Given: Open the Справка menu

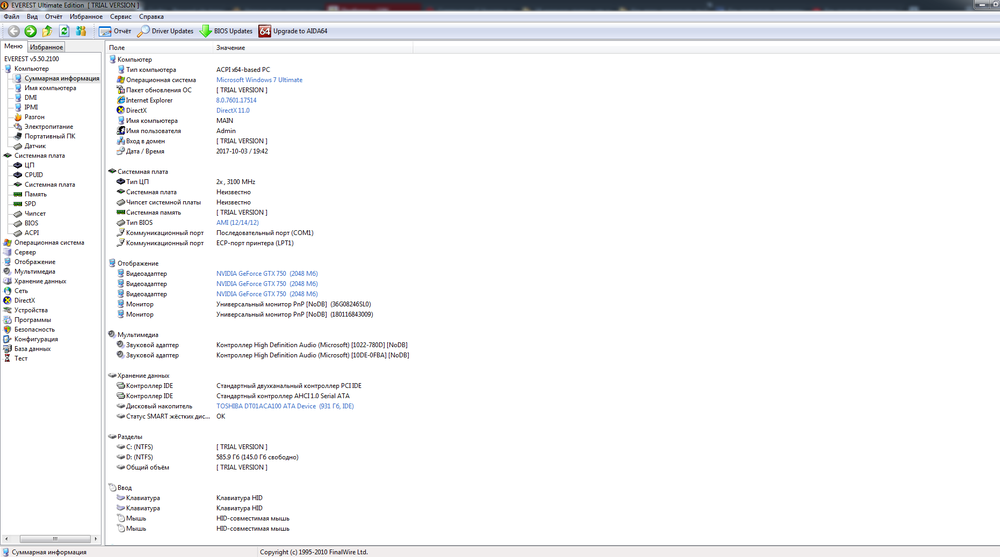Looking at the screenshot, I should [x=151, y=17].
